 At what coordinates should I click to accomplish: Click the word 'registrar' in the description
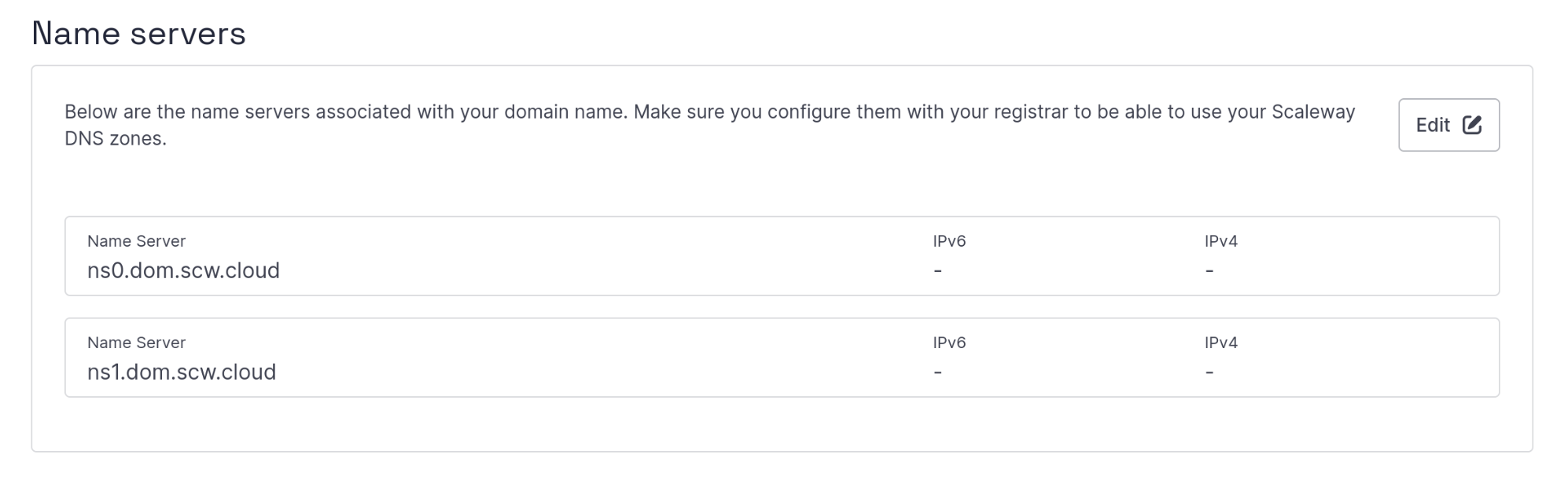click(1030, 112)
